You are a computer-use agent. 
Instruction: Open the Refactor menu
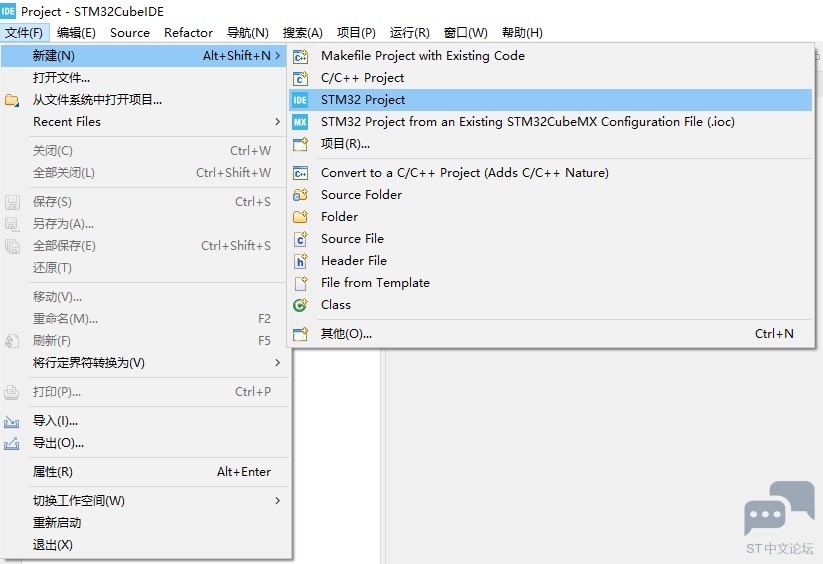(188, 33)
